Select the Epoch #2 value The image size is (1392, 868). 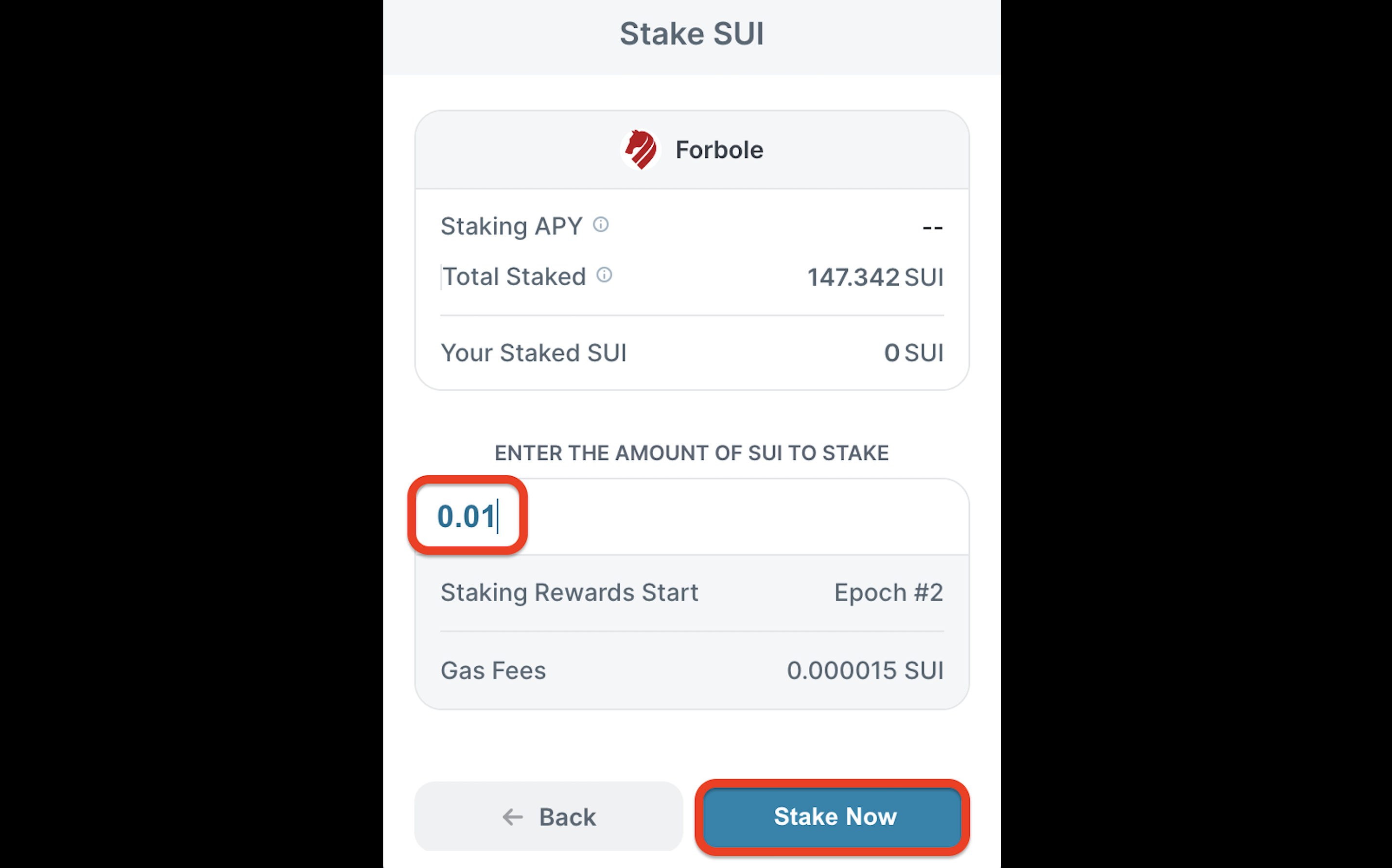point(888,592)
